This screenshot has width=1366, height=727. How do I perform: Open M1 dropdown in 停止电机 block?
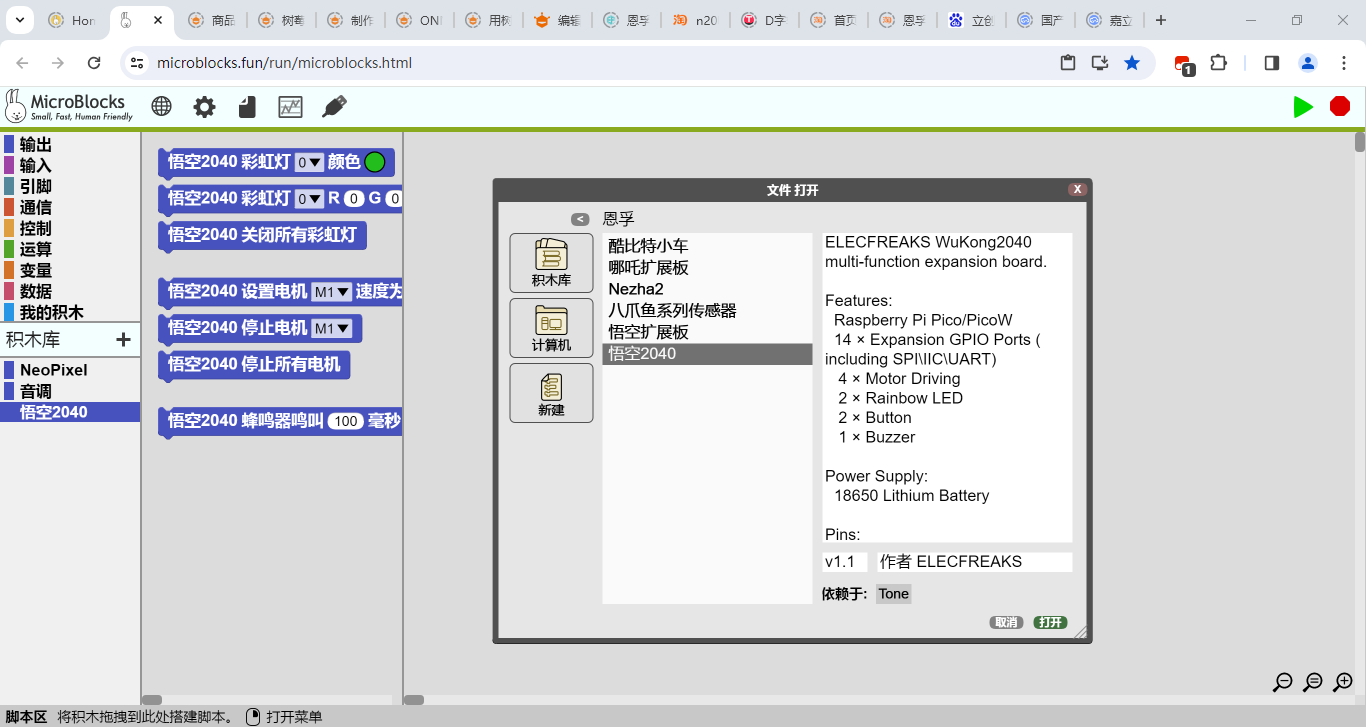(x=332, y=328)
